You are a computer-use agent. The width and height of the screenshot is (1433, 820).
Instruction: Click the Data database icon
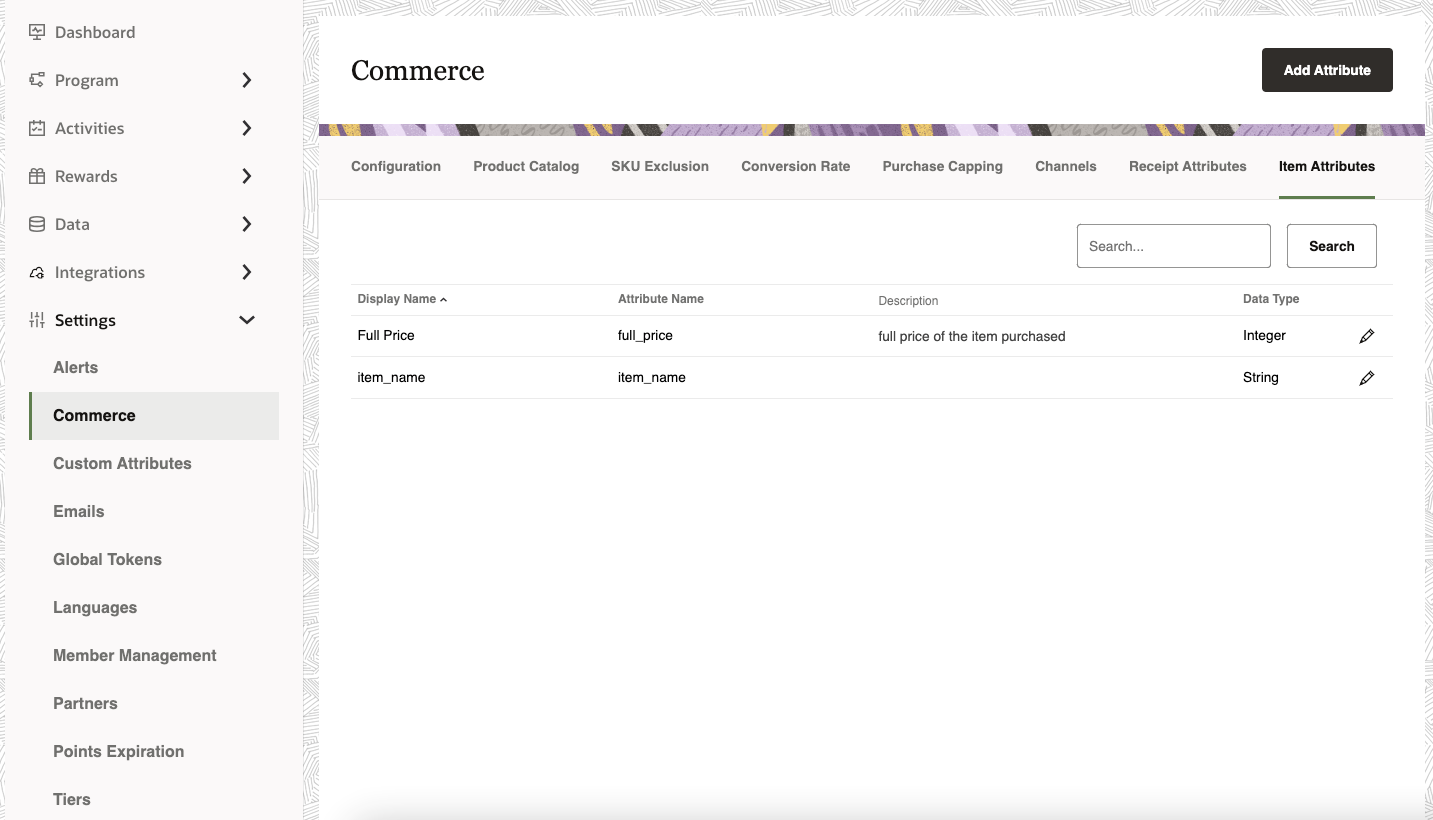tap(37, 224)
